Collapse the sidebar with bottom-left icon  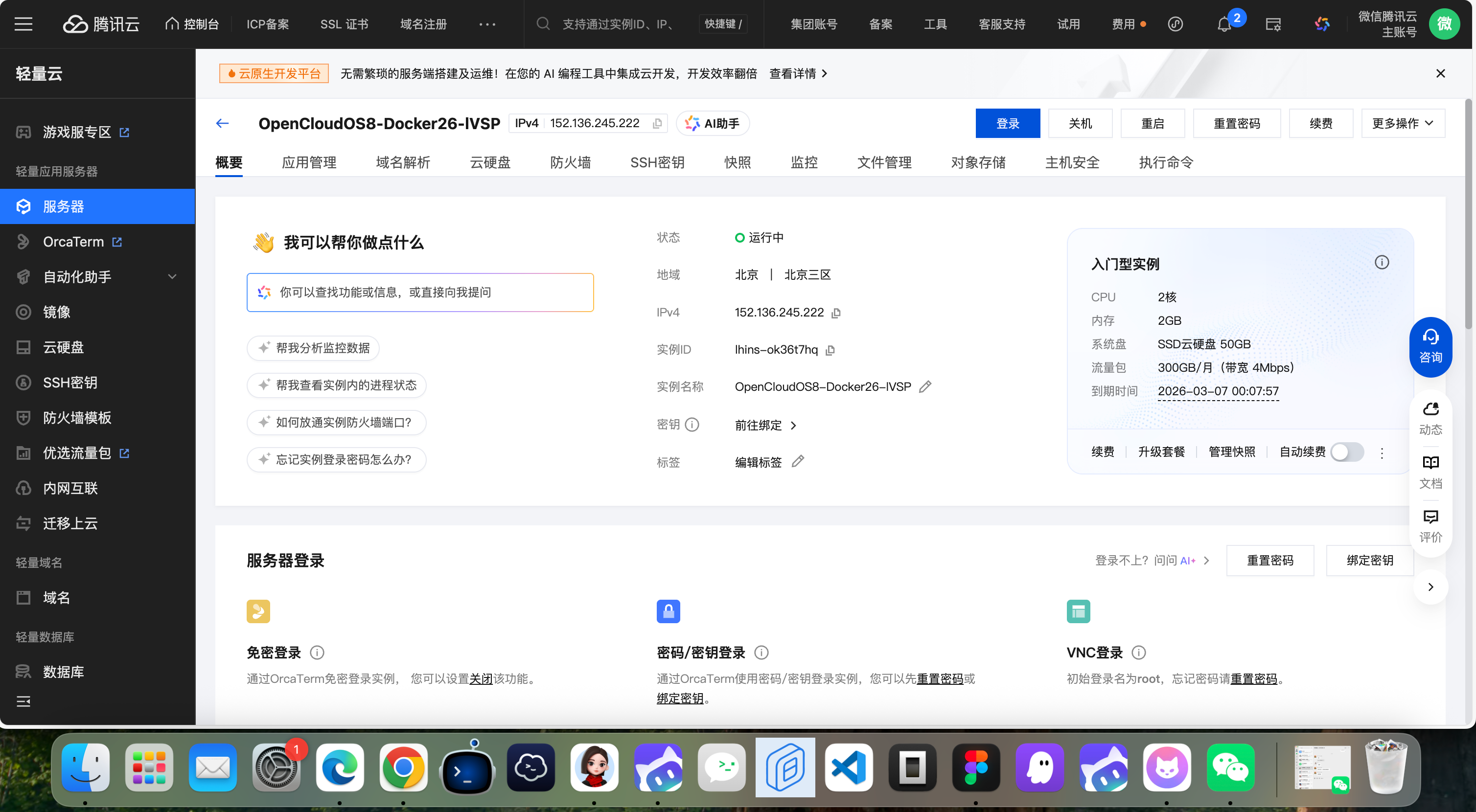click(23, 701)
